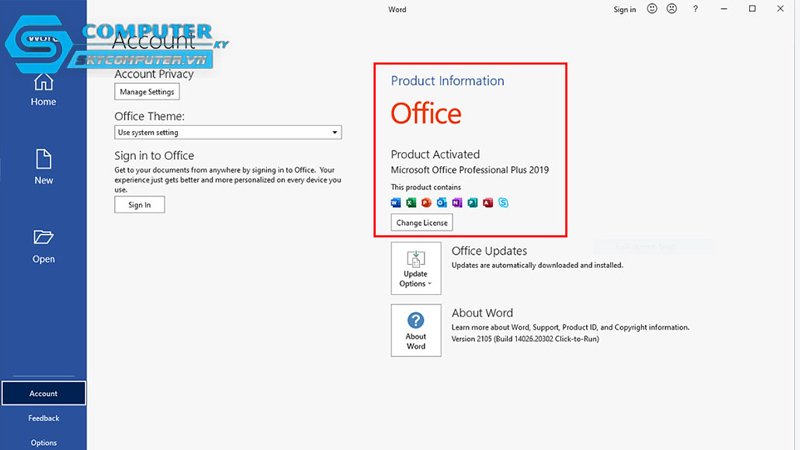Click the PowerPoint app icon under product contains
The height and width of the screenshot is (450, 800).
(x=427, y=203)
